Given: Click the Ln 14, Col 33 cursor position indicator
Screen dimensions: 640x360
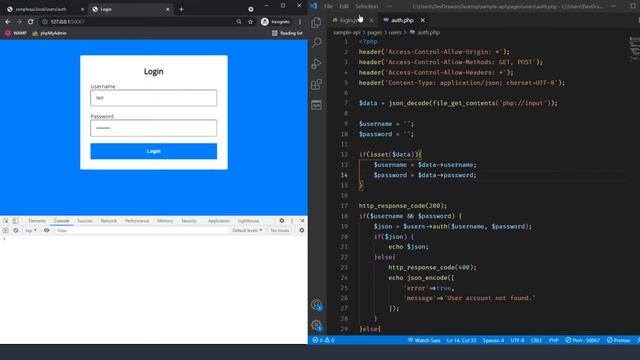Looking at the screenshot, I should click(x=461, y=340).
